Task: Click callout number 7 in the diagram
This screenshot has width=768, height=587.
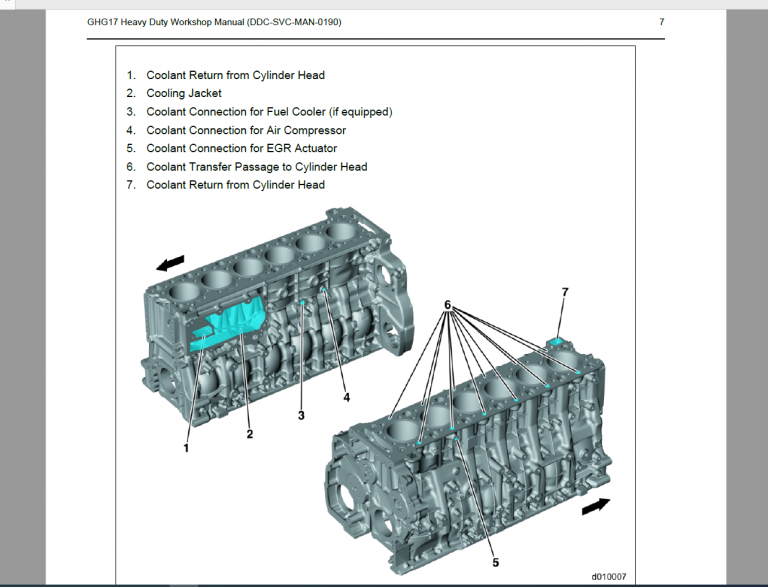Action: point(565,292)
